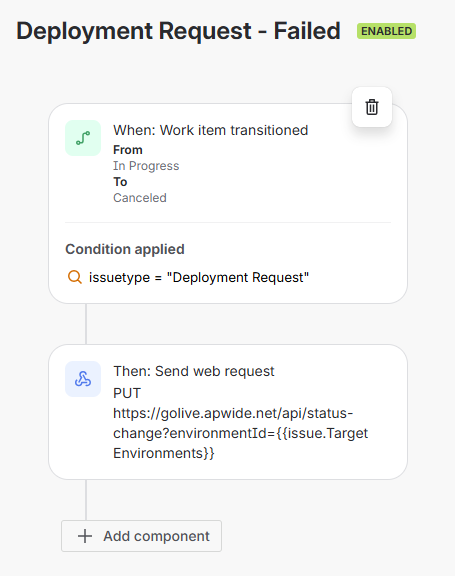This screenshot has height=576, width=455.
Task: Click the issuetype = "Deployment Request" condition
Action: (199, 277)
